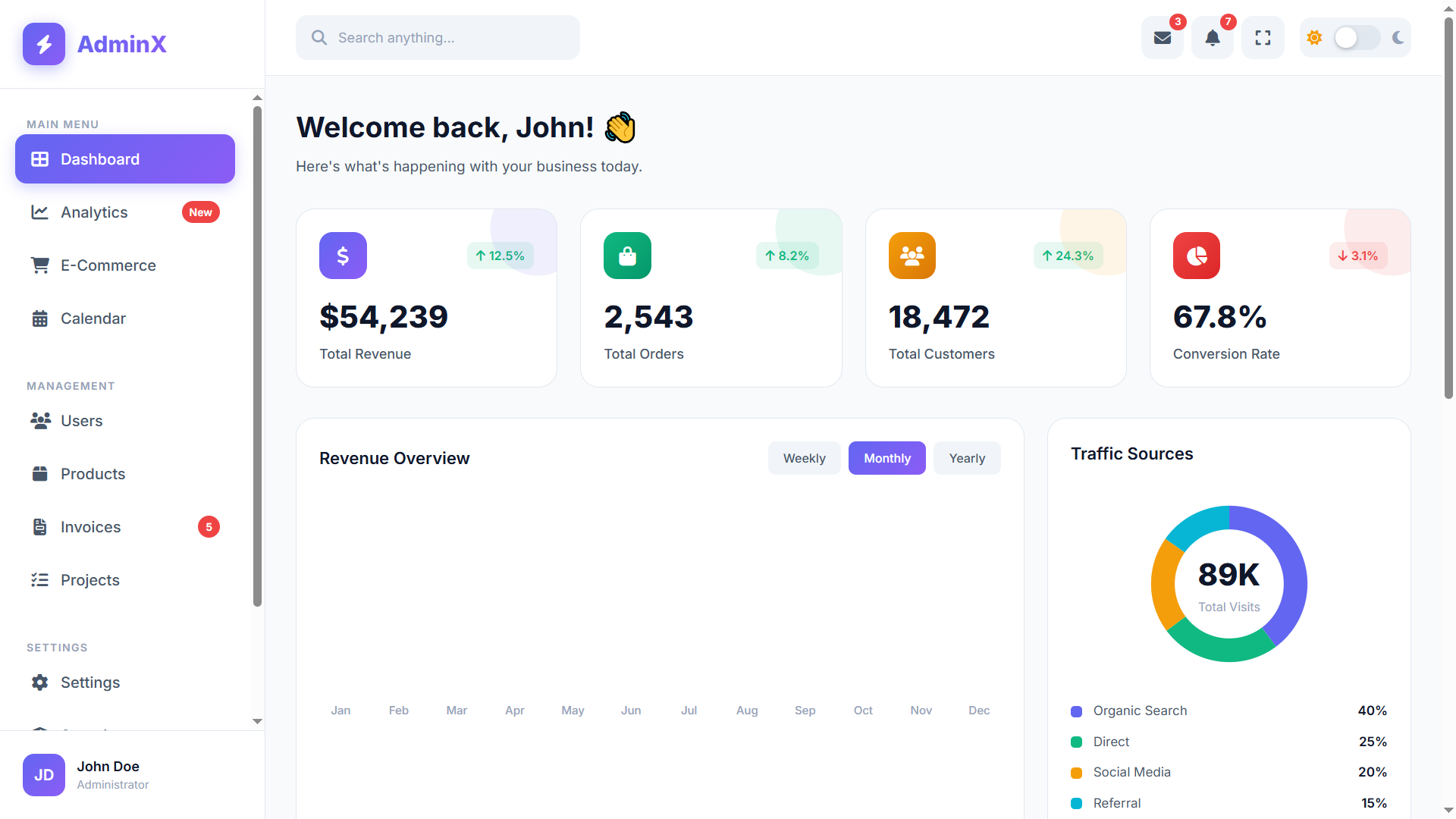Go to the Products page
1456x819 pixels.
click(x=125, y=474)
